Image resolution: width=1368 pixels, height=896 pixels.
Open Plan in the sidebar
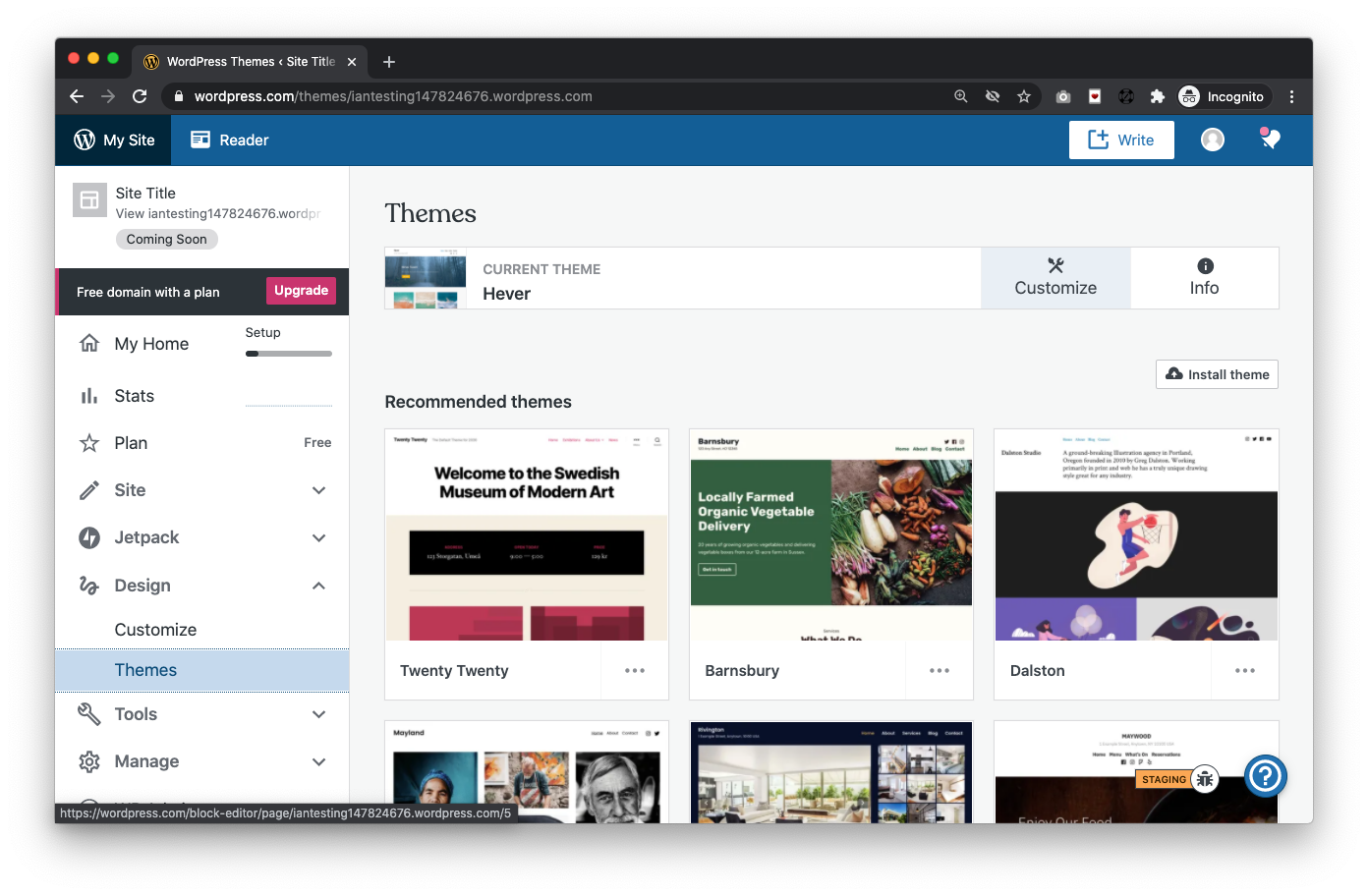click(x=131, y=443)
